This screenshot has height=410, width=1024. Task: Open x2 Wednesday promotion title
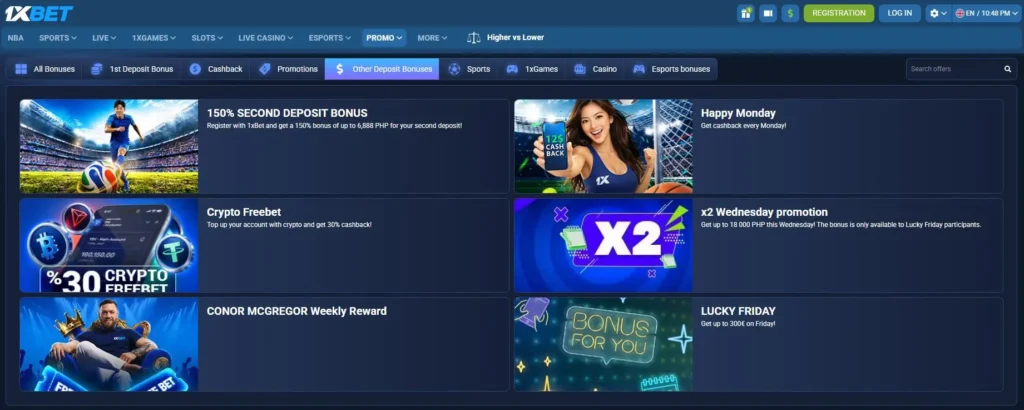(764, 212)
